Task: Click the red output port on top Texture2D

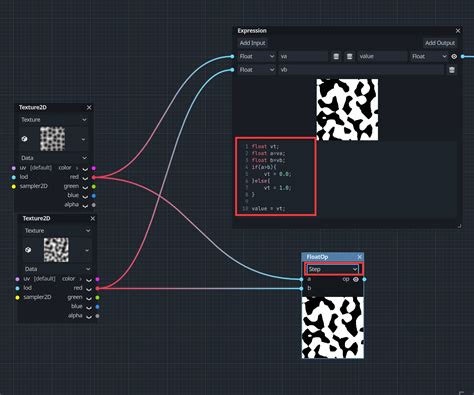Action: click(x=94, y=177)
